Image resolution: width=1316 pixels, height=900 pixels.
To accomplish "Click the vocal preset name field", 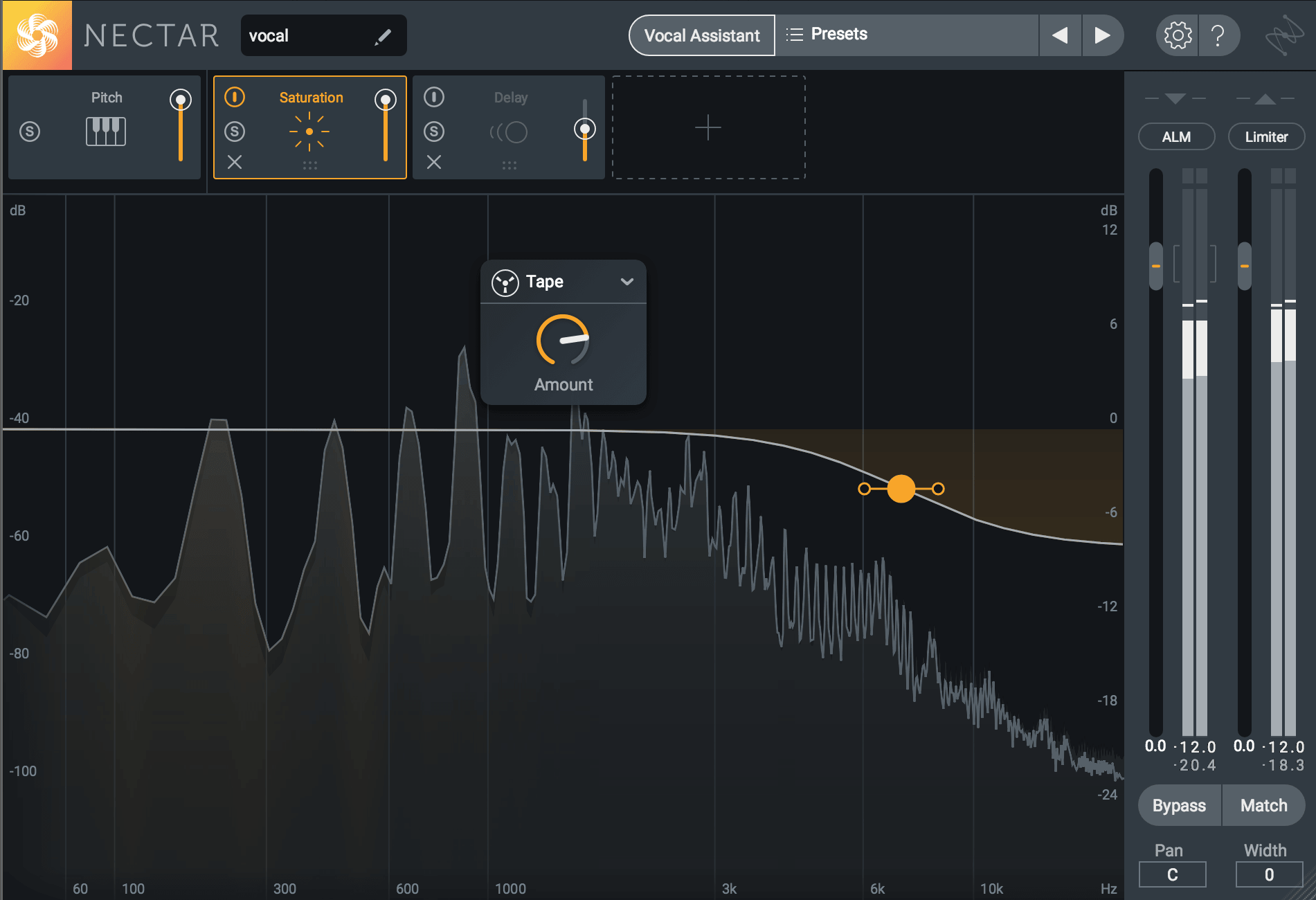I will point(323,35).
